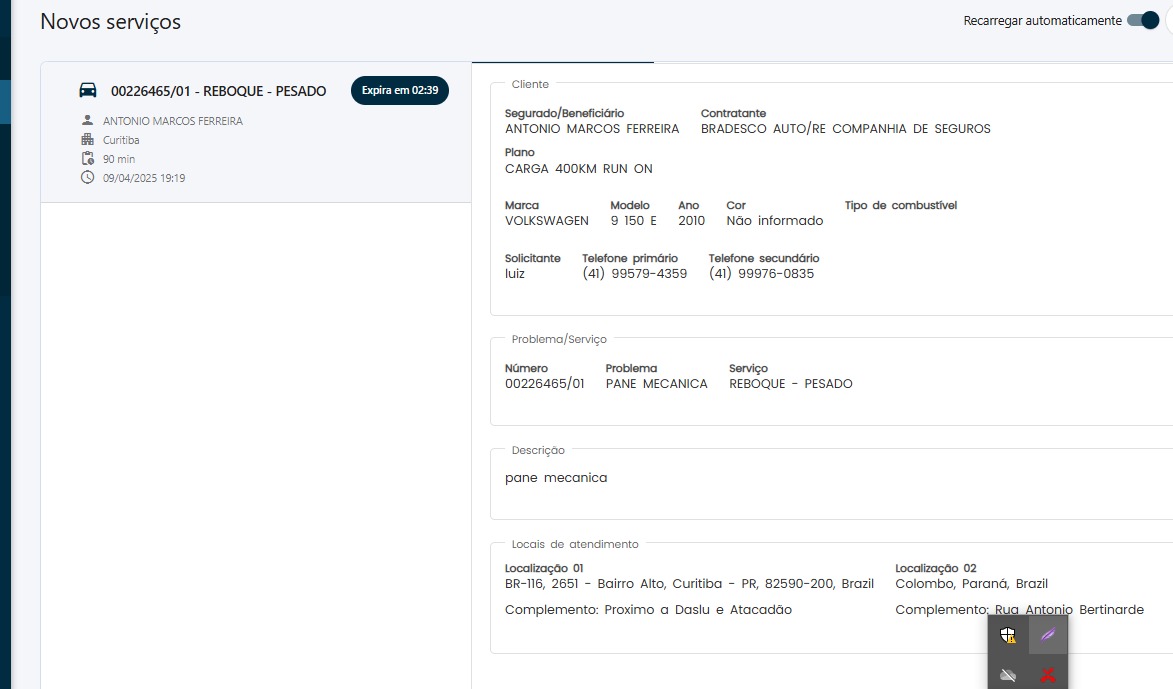Click Localização 01 address BR-116, 2651
Screen dimensions: 1173x689
tap(689, 584)
